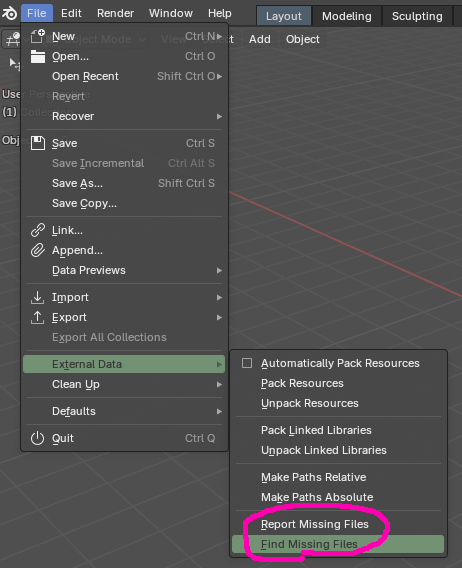Expand the New file submenu arrow
This screenshot has height=568, width=462.
click(x=219, y=36)
